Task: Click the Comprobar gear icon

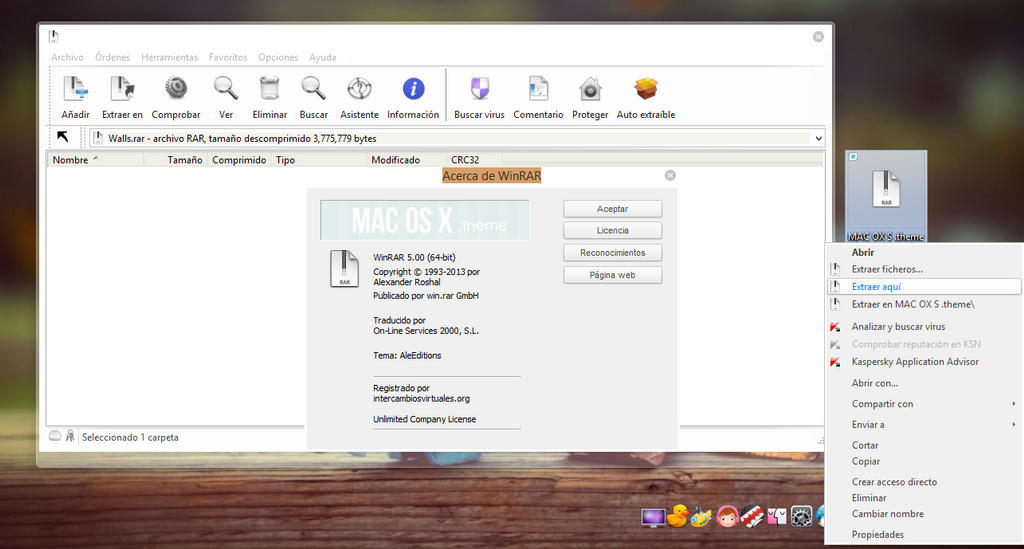Action: 176,88
